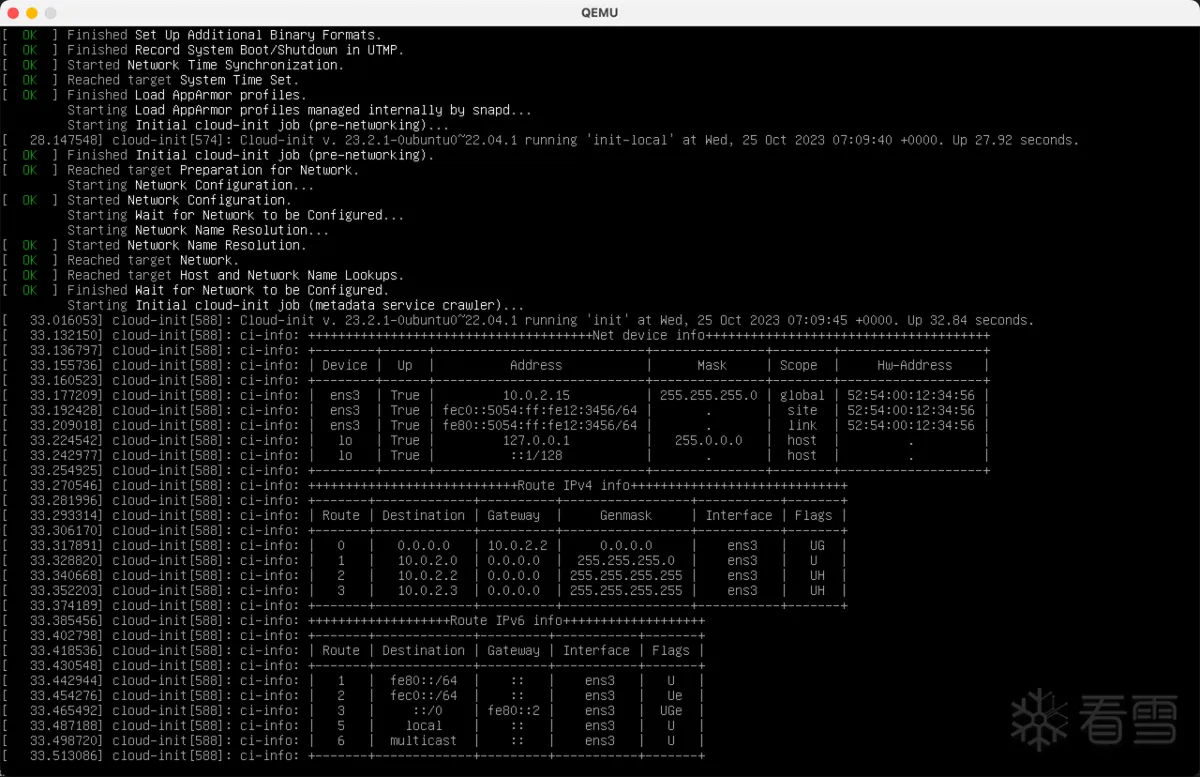Viewport: 1200px width, 777px height.
Task: Click the 'Ue' flags cell
Action: 675,695
